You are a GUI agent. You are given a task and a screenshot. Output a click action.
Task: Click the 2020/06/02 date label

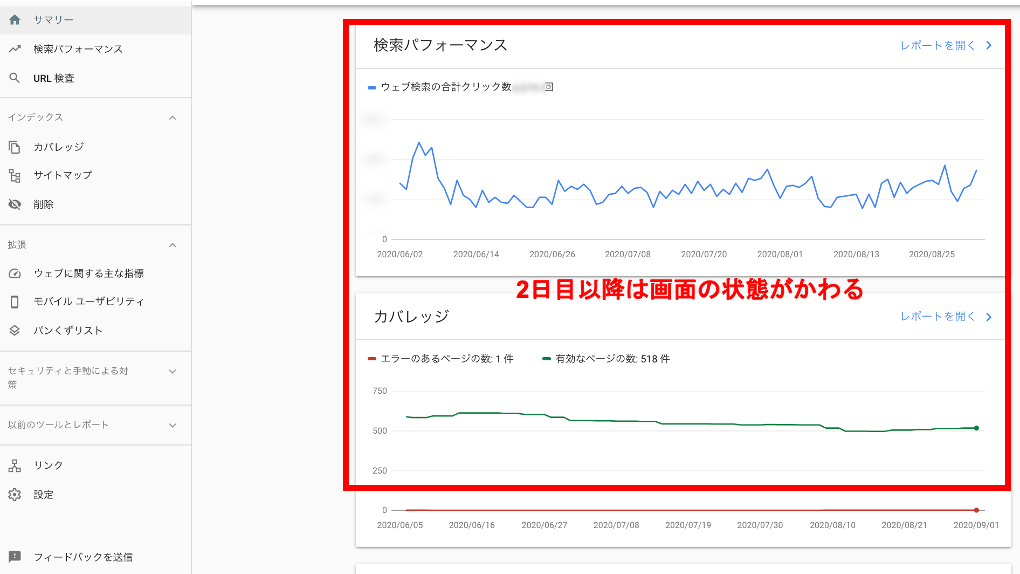point(399,254)
